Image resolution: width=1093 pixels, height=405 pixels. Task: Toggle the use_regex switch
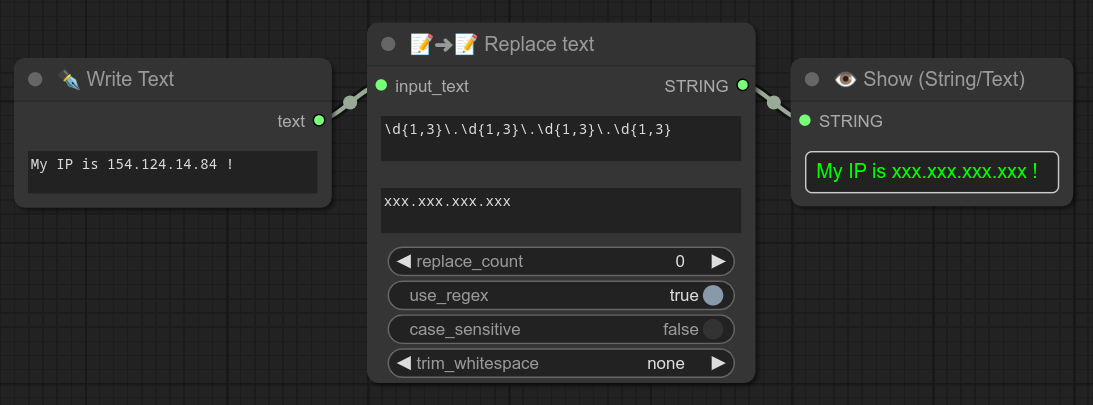712,295
